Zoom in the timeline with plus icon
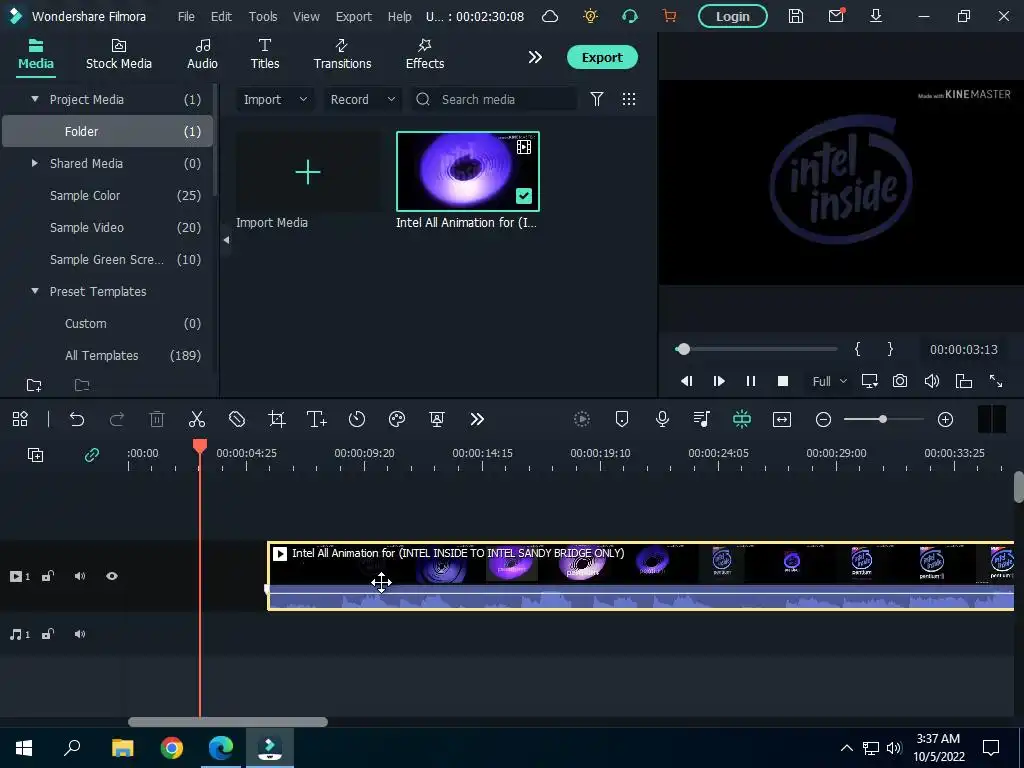 pos(946,419)
